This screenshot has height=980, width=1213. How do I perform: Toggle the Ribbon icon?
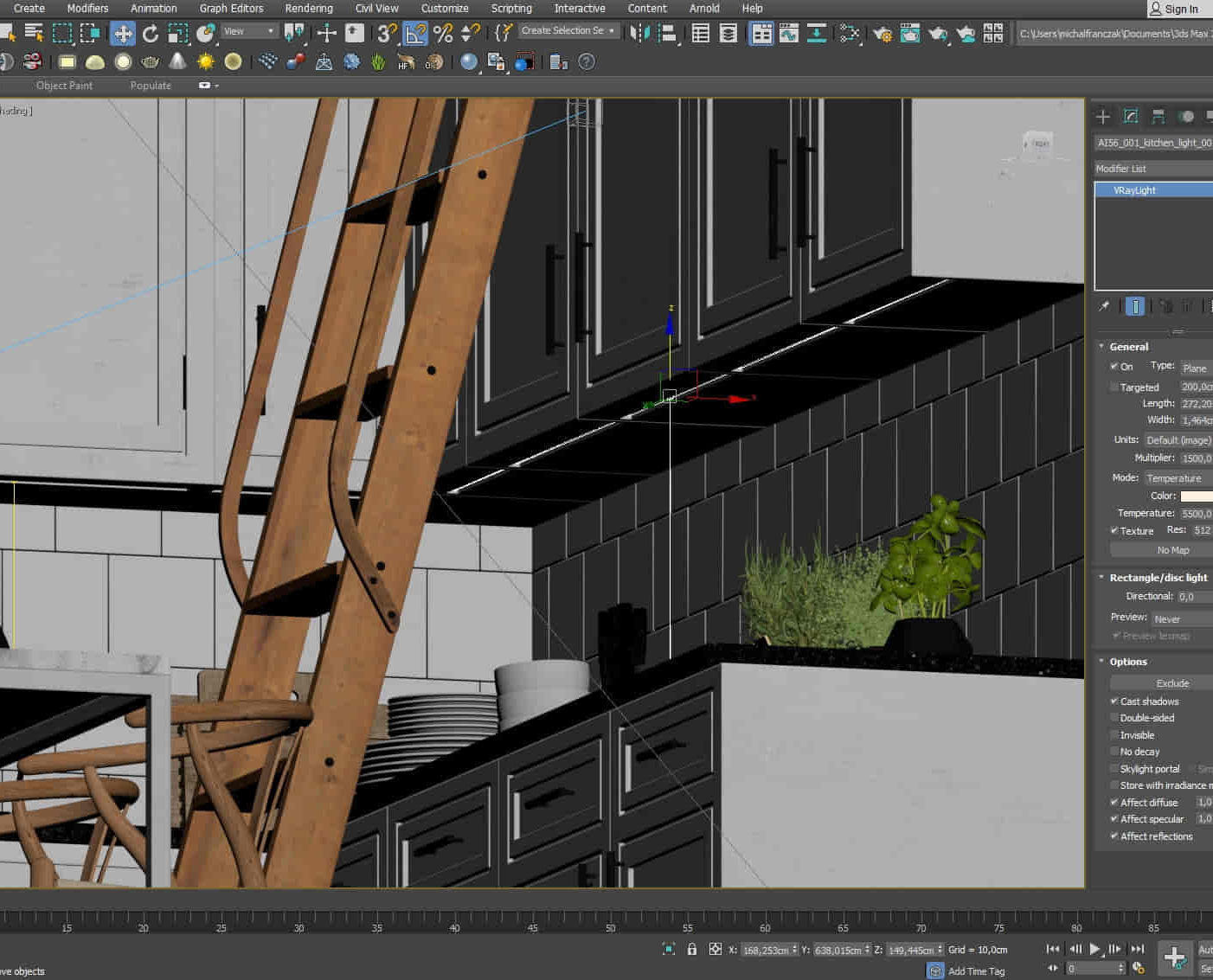(x=761, y=34)
